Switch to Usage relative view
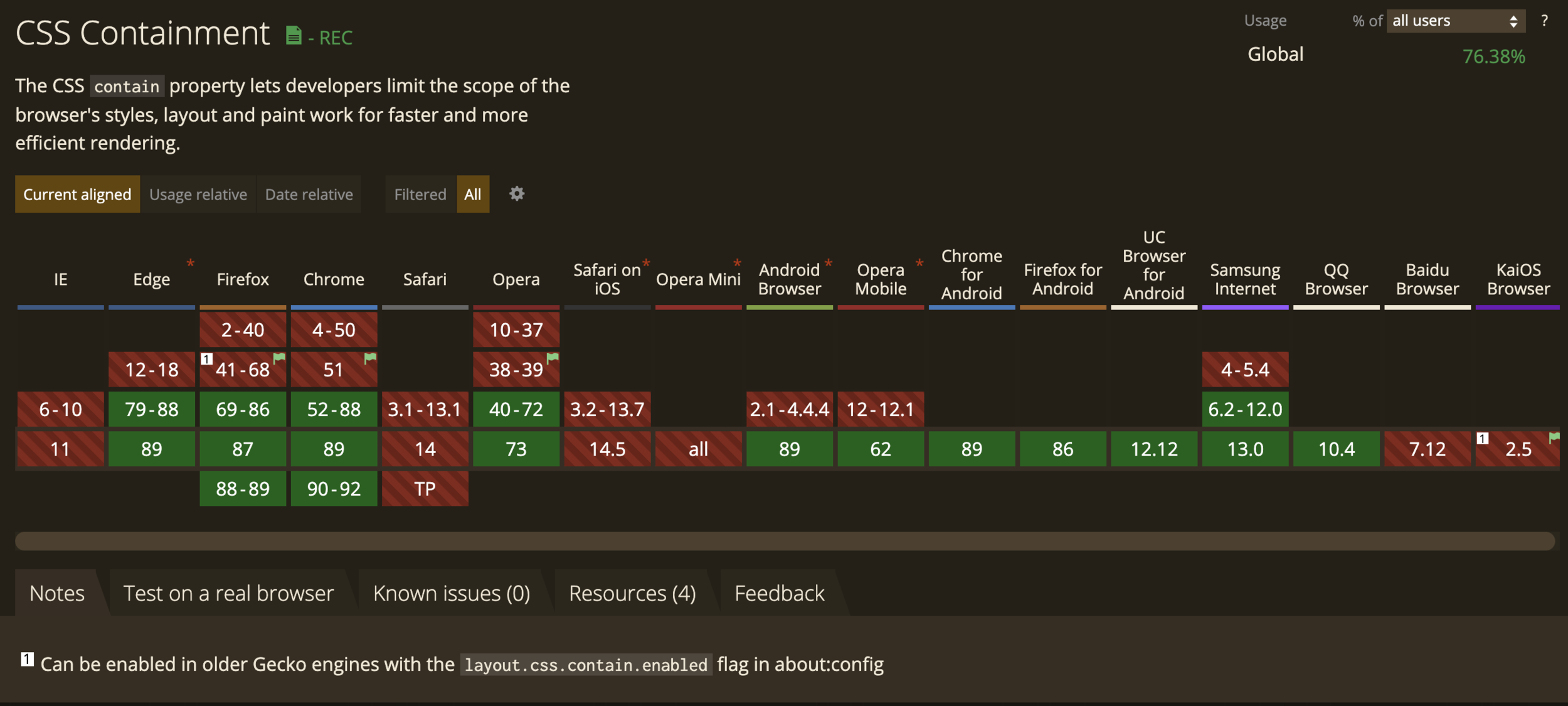 pyautogui.click(x=198, y=195)
